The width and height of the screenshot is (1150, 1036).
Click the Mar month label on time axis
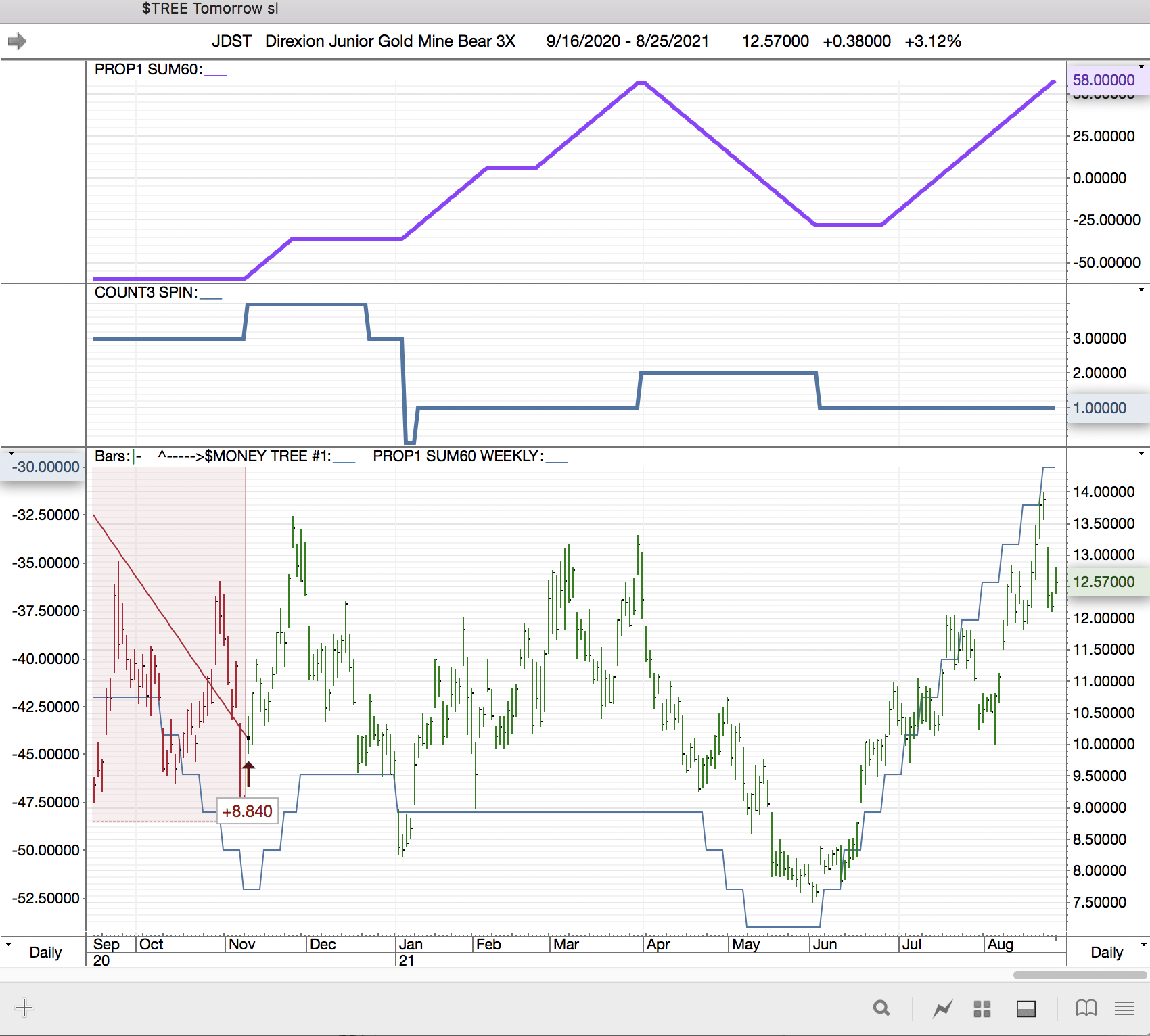coord(566,945)
